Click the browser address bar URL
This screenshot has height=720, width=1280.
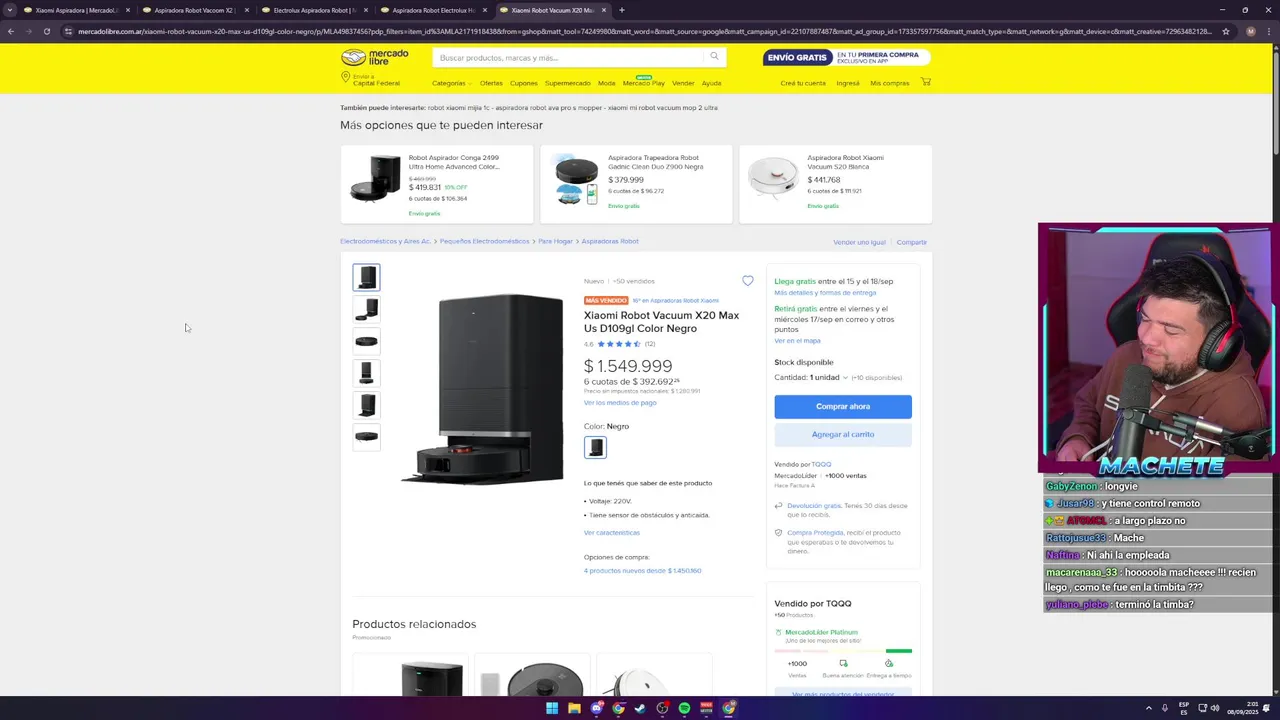(640, 31)
